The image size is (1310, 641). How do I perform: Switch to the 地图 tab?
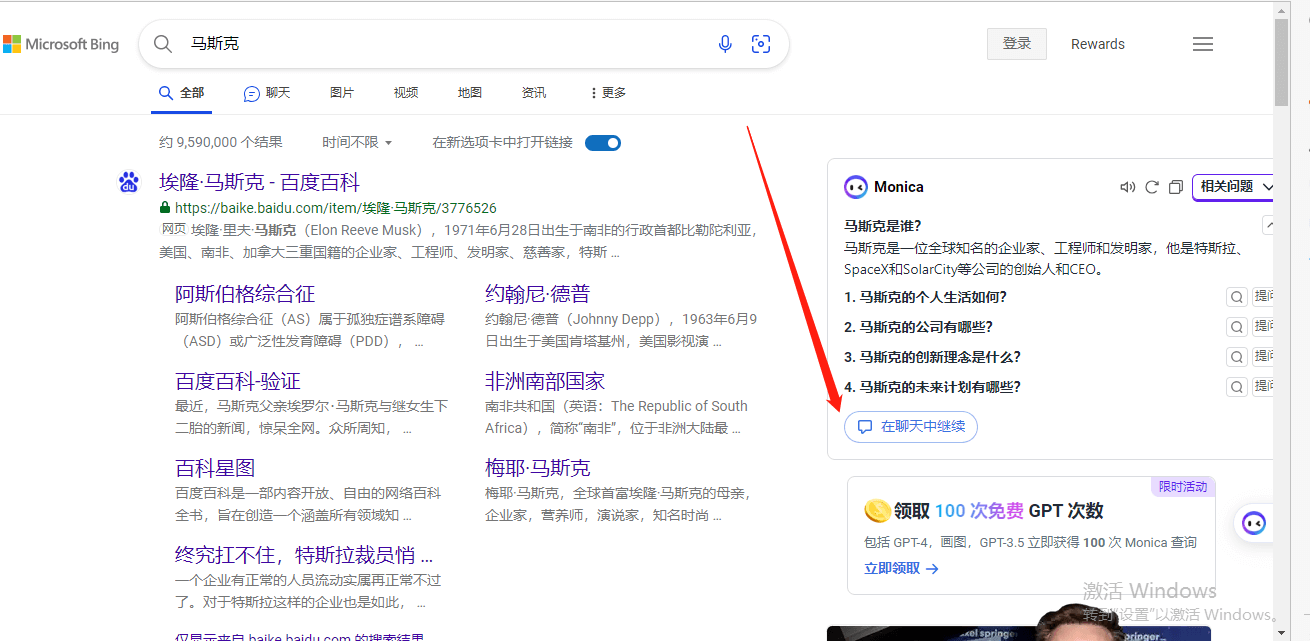pyautogui.click(x=470, y=93)
